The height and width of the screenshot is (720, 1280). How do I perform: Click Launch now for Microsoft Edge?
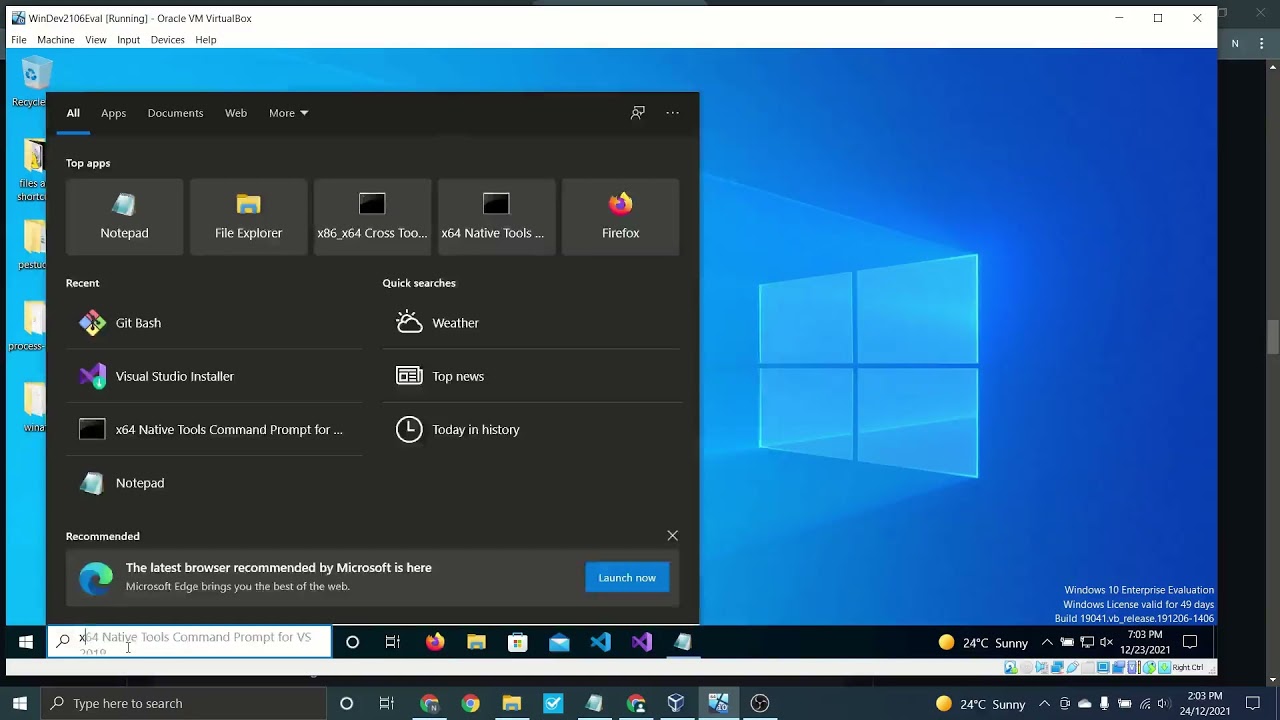click(x=627, y=578)
